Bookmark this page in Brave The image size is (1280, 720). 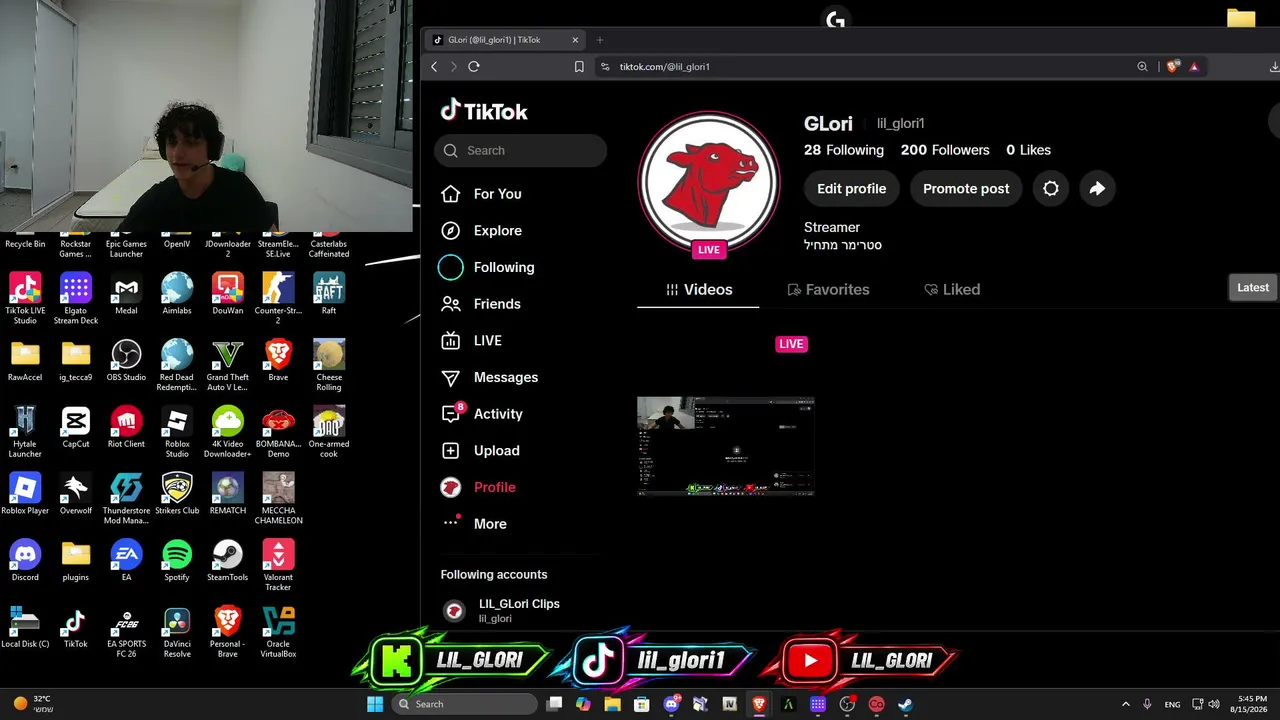click(x=579, y=67)
